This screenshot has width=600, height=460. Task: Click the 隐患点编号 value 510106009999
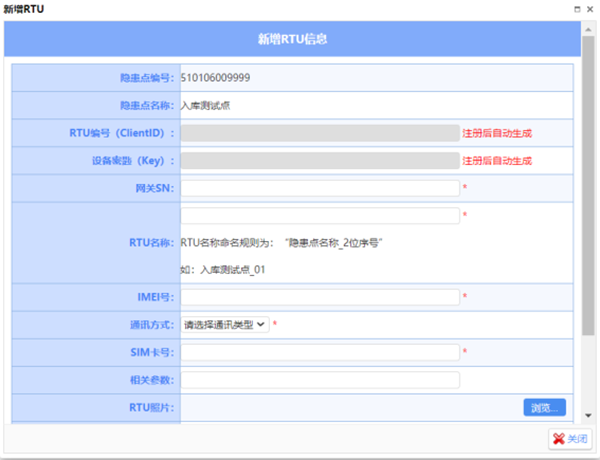(215, 77)
